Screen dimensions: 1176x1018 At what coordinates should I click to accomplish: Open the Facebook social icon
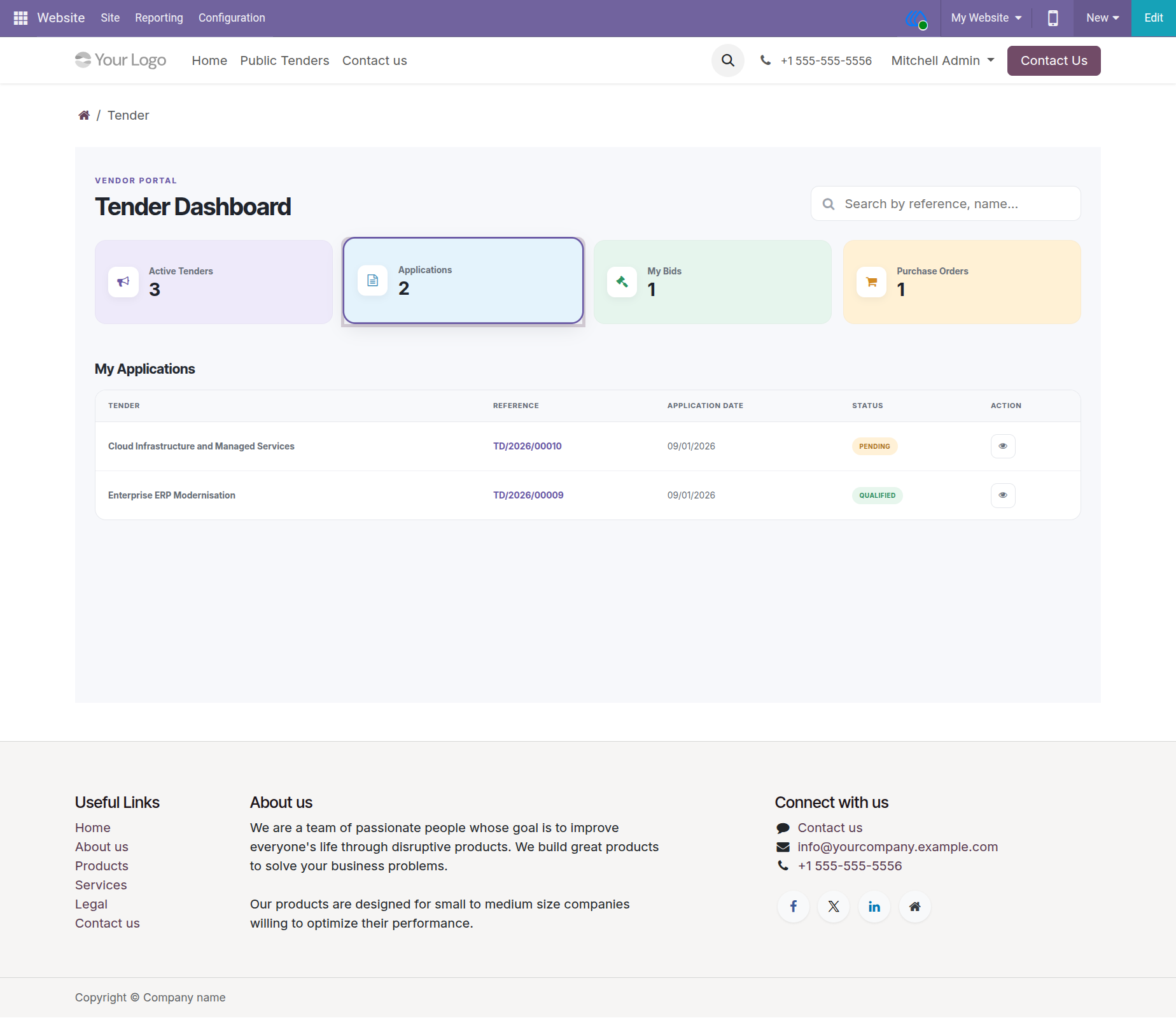pyautogui.click(x=794, y=907)
